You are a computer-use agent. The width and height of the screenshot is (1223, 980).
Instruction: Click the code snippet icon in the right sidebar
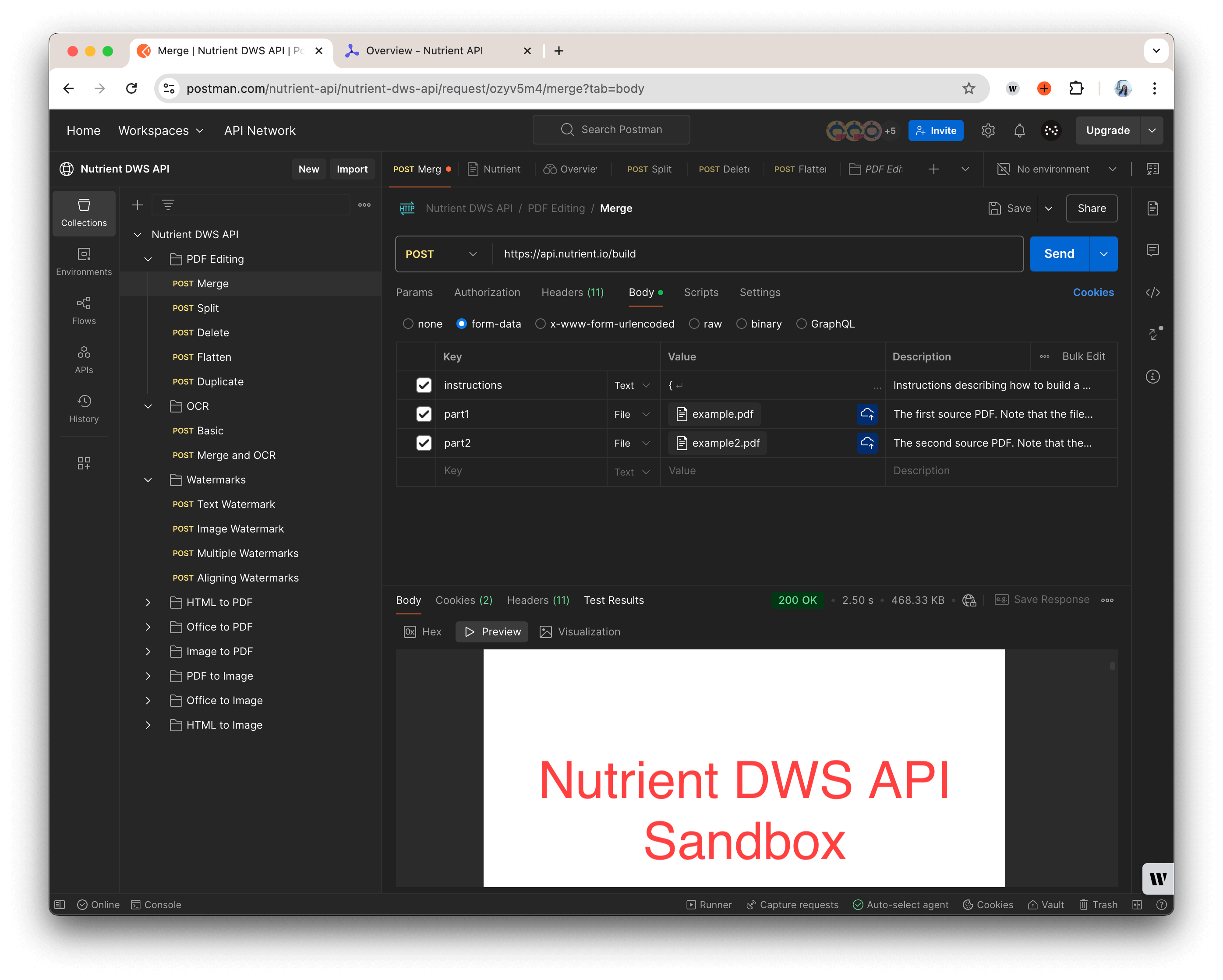1152,293
